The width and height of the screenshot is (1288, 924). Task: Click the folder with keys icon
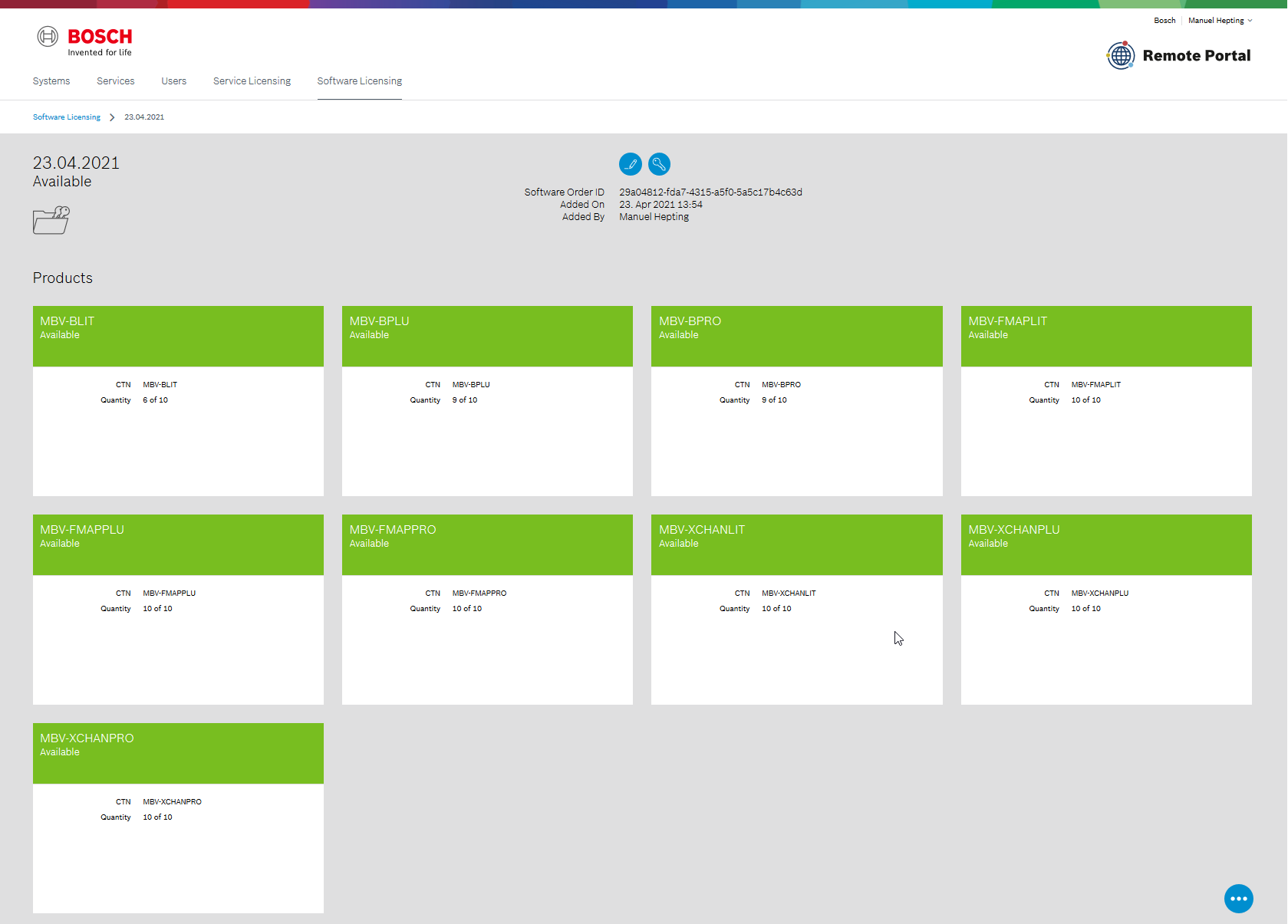51,220
